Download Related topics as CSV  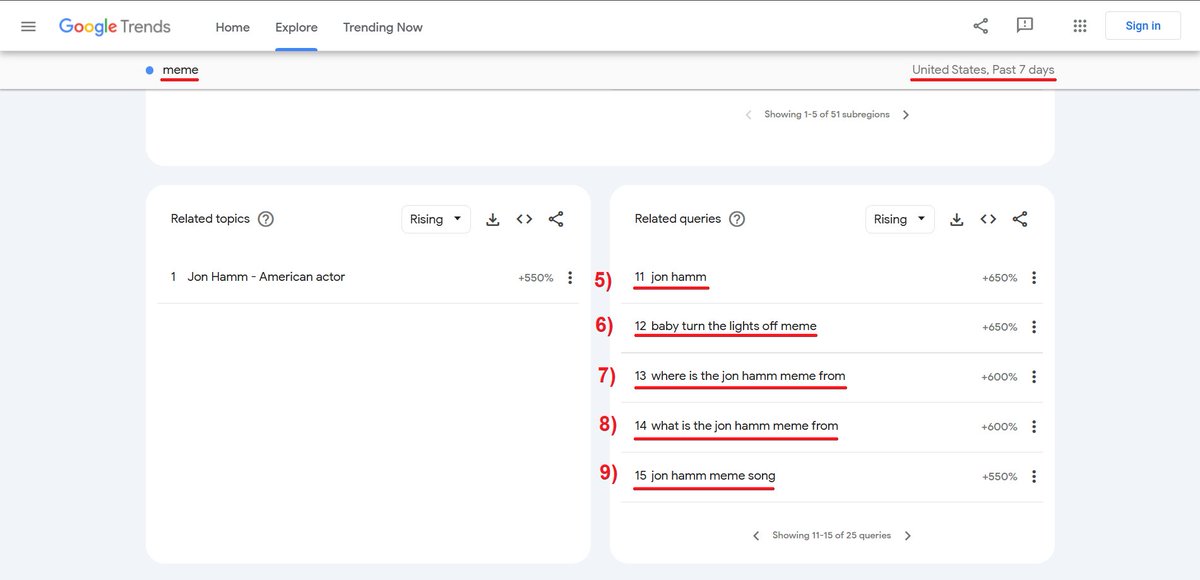(493, 219)
